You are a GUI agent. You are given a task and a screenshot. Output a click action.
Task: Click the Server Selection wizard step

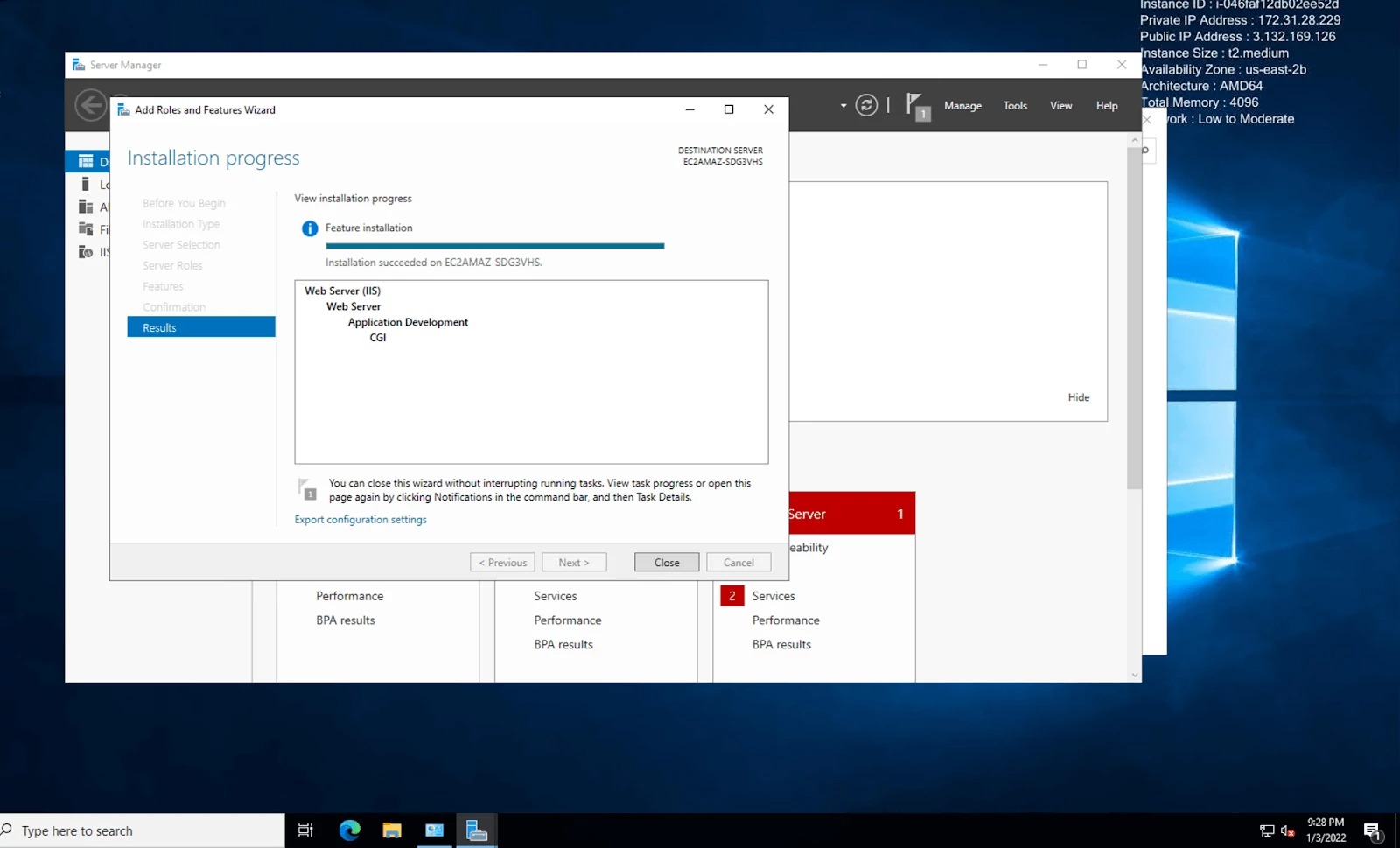(x=181, y=245)
